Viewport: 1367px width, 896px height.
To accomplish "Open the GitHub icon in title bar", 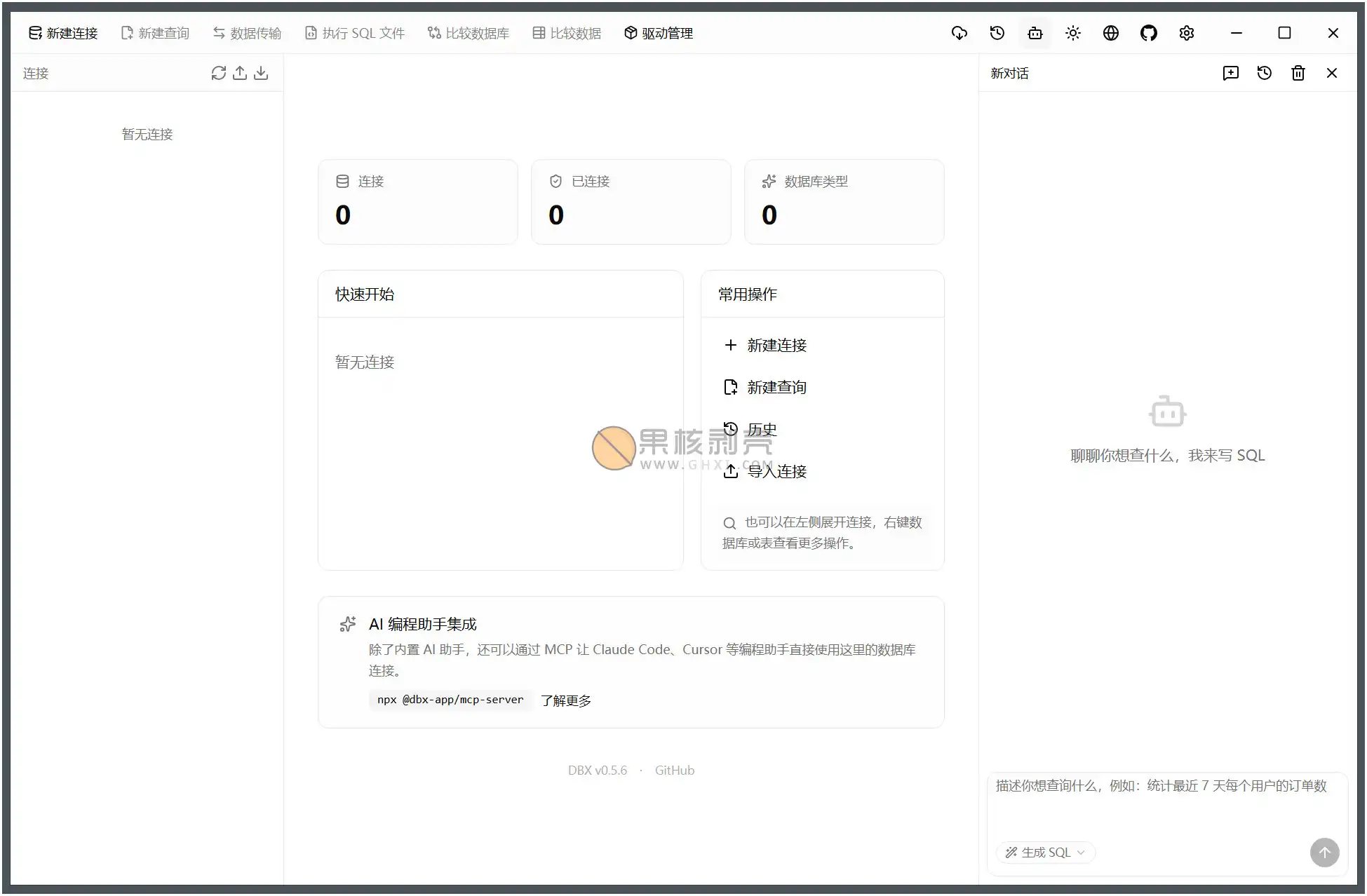I will [x=1149, y=33].
